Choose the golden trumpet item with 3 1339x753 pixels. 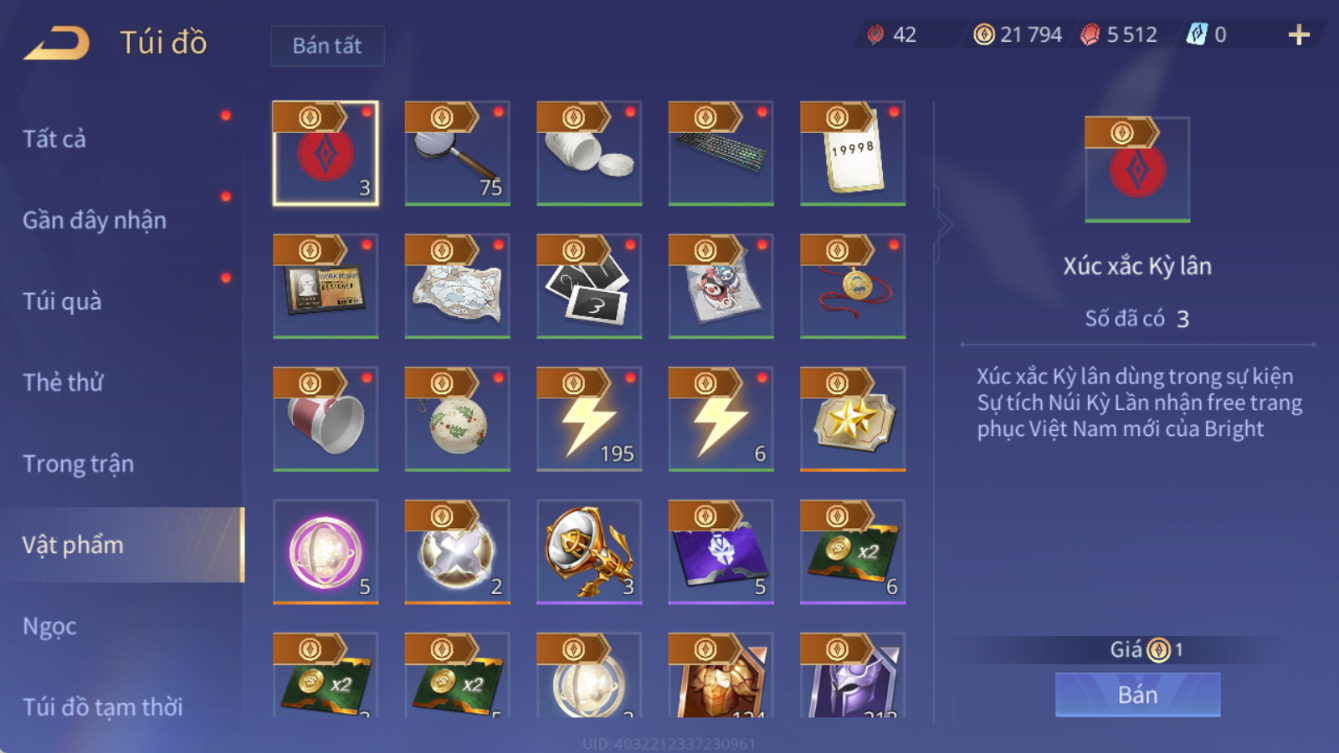tap(589, 552)
